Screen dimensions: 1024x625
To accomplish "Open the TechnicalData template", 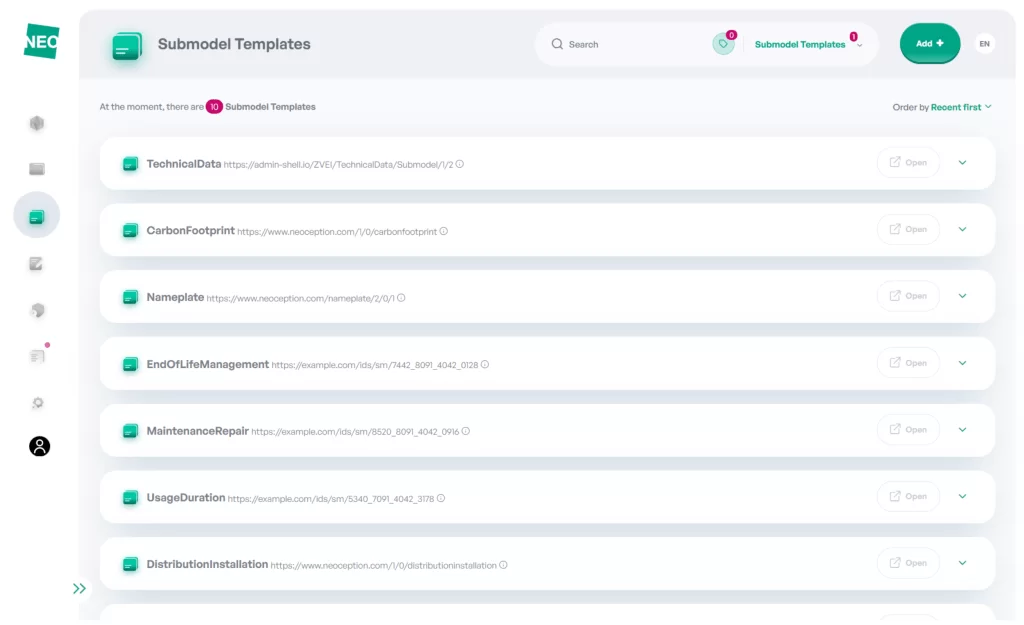I will point(908,163).
